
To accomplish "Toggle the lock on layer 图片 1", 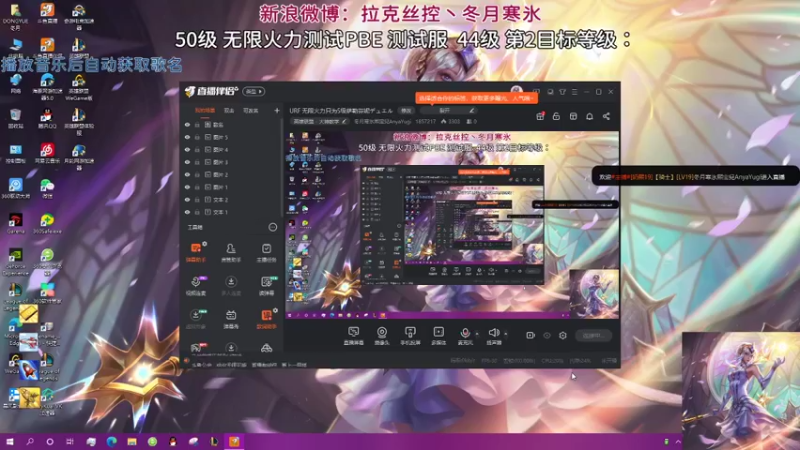I will coord(197,187).
